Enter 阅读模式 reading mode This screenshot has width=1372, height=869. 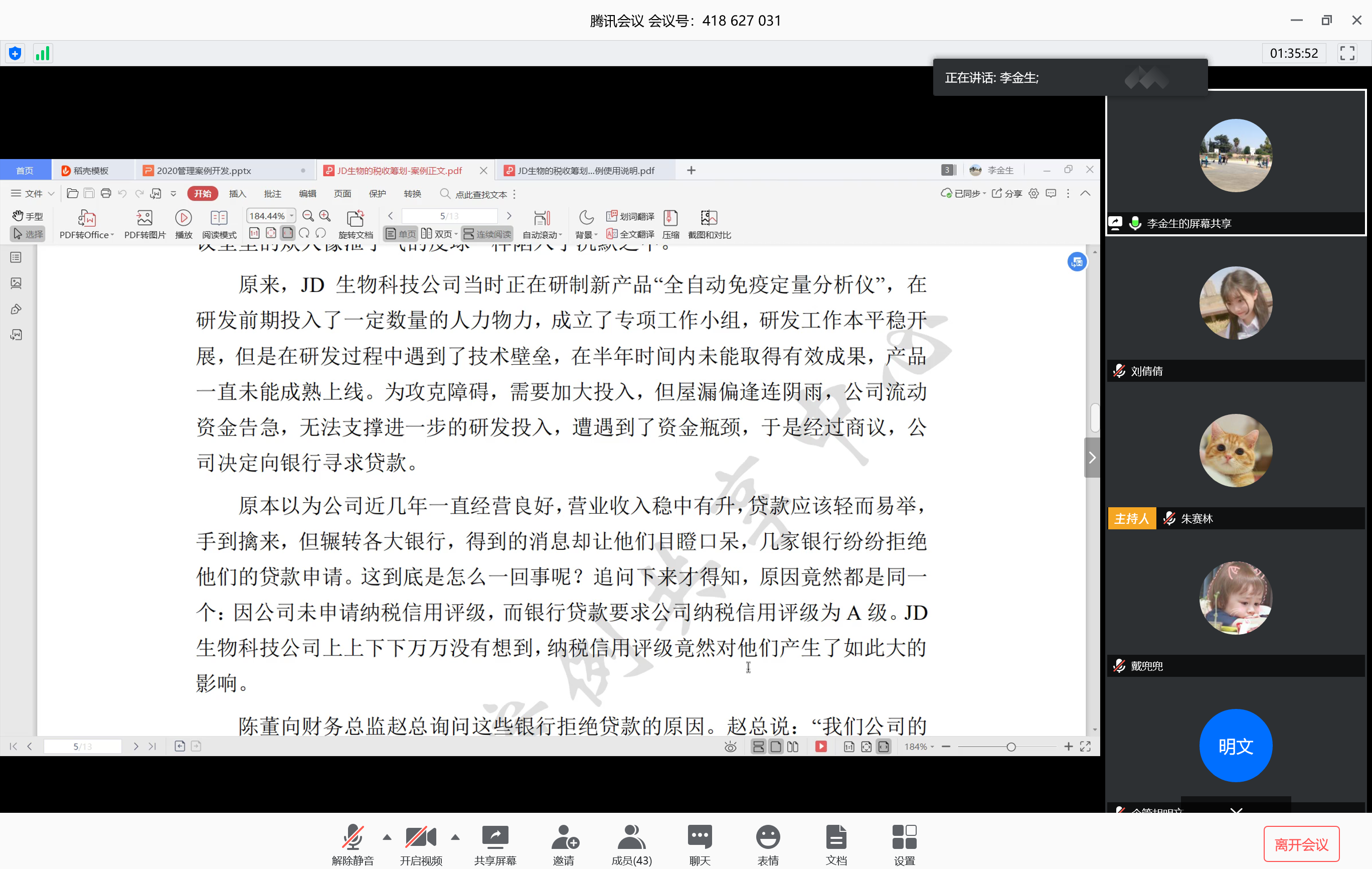[219, 225]
